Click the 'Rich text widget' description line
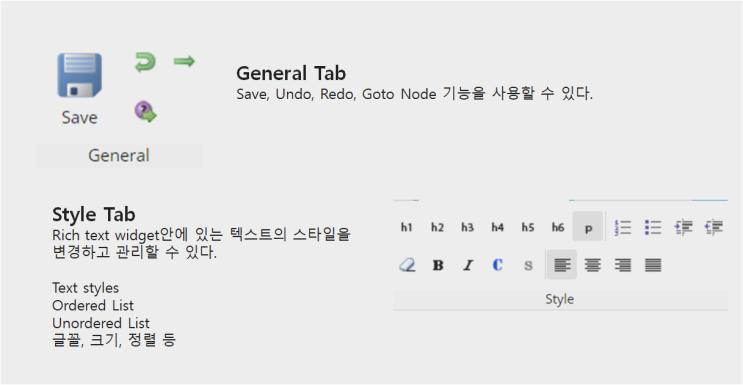 point(201,235)
